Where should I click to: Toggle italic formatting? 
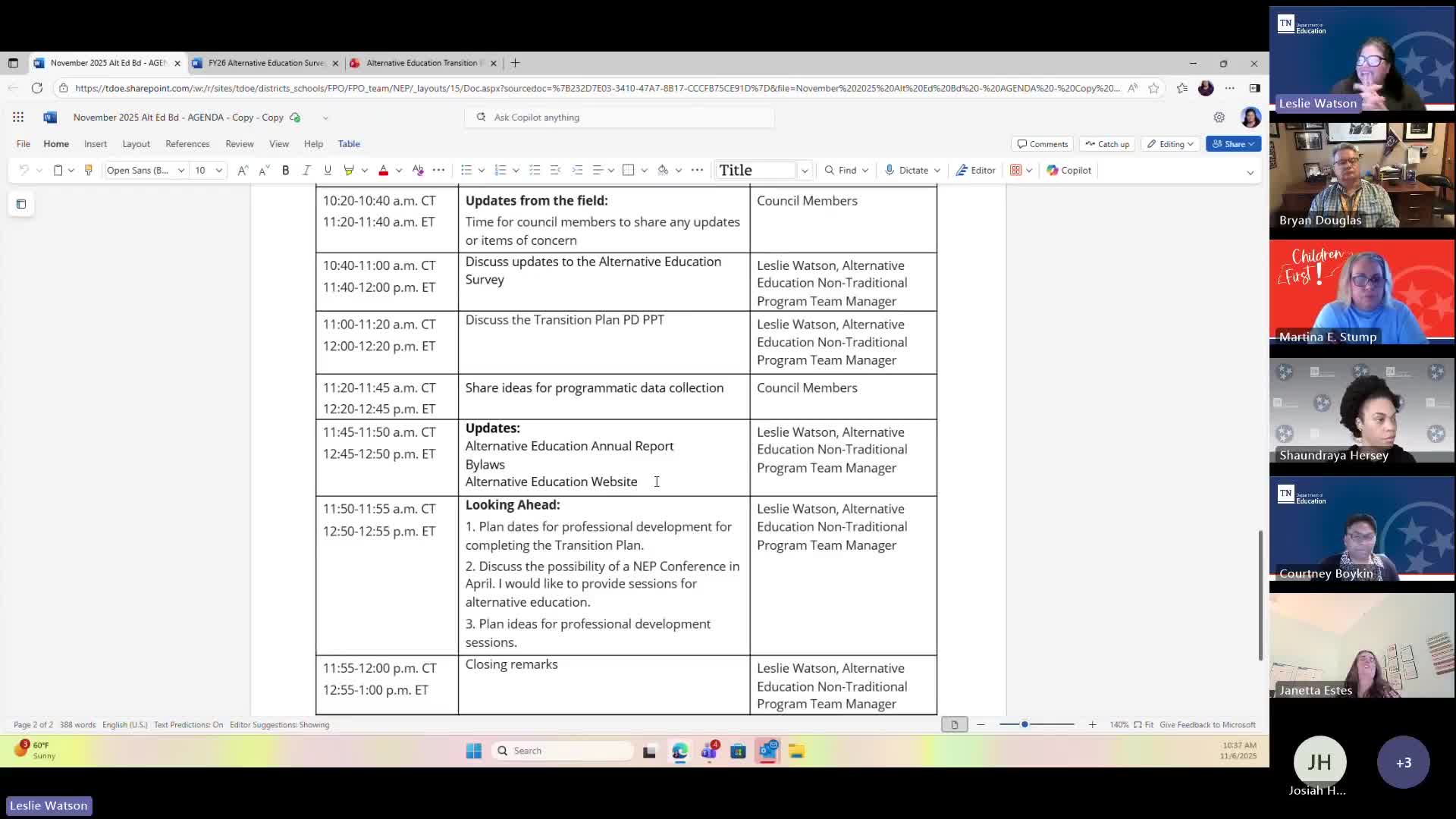[x=306, y=171]
